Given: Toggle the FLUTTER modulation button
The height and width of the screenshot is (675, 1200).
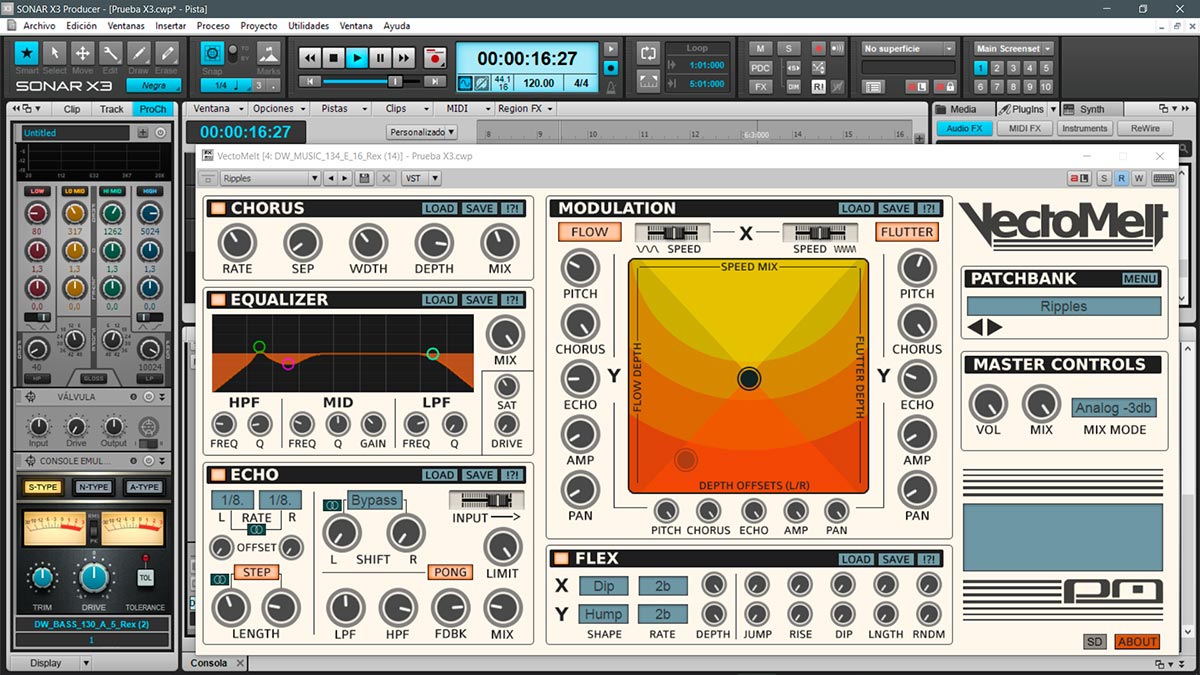Looking at the screenshot, I should click(906, 231).
